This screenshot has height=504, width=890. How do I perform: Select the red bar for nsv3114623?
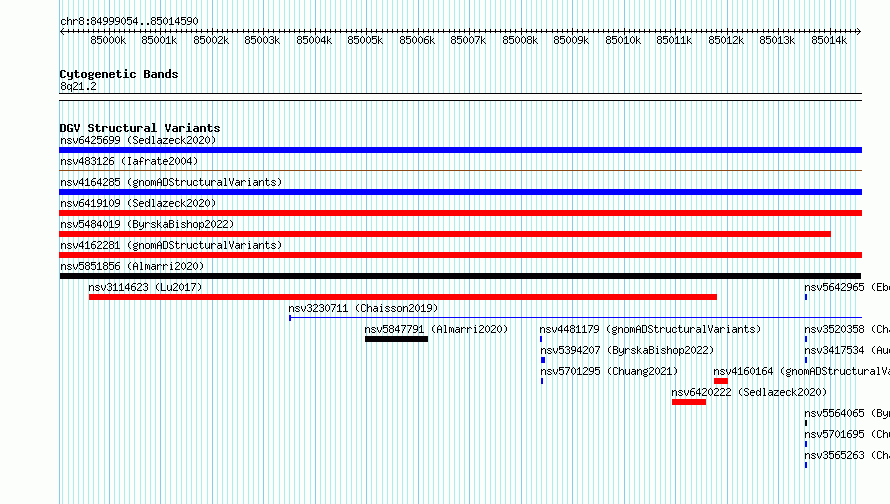[402, 297]
